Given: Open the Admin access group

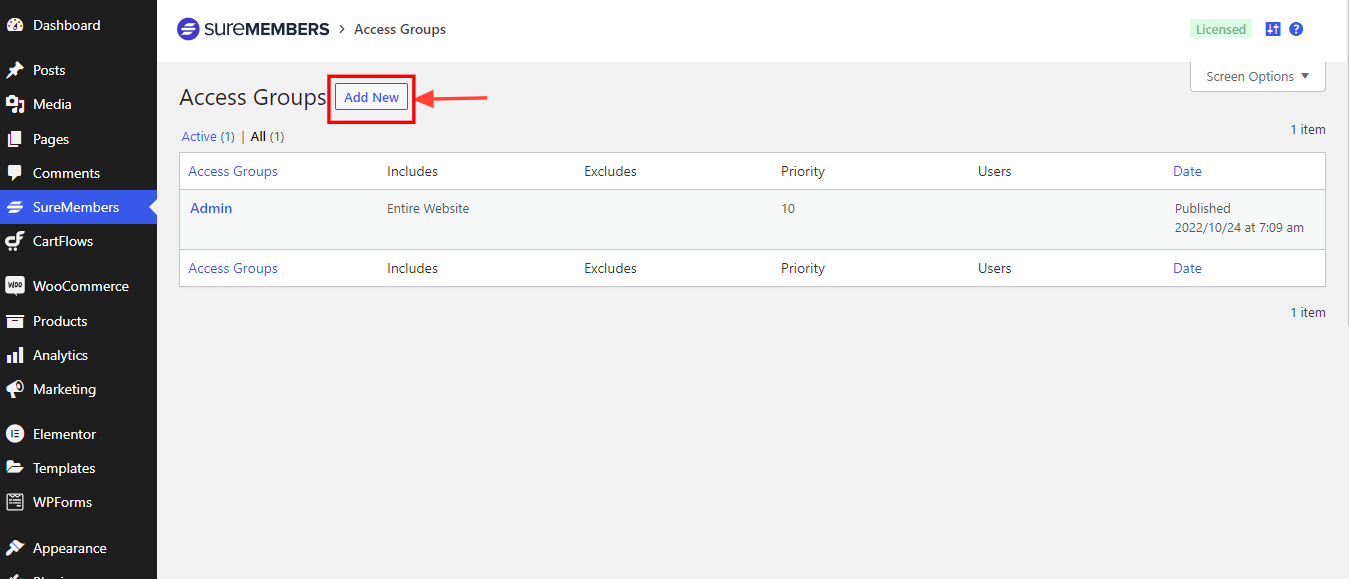Looking at the screenshot, I should (211, 208).
